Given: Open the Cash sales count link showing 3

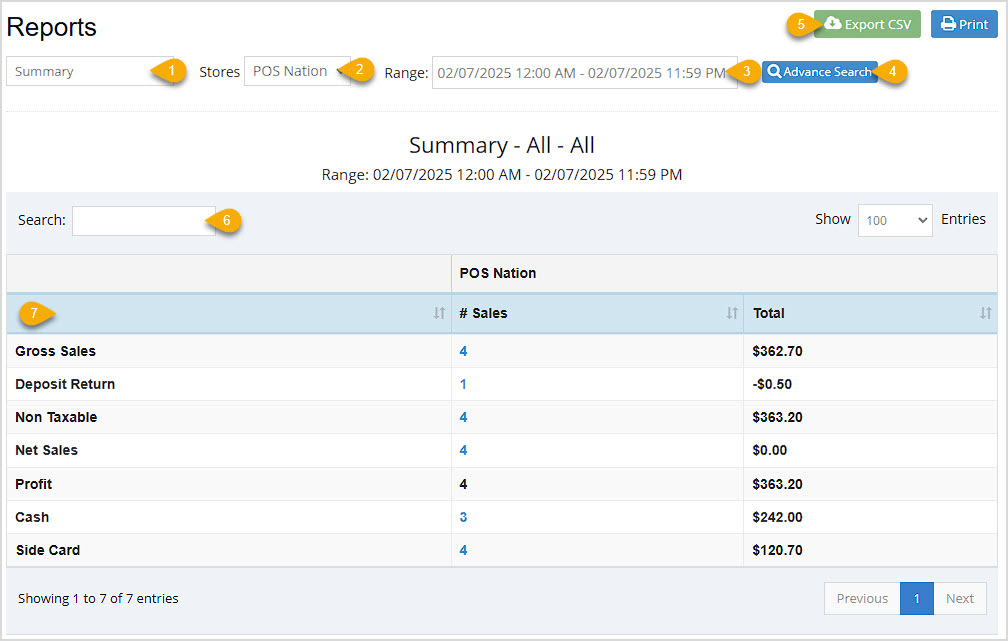Looking at the screenshot, I should coord(461,517).
